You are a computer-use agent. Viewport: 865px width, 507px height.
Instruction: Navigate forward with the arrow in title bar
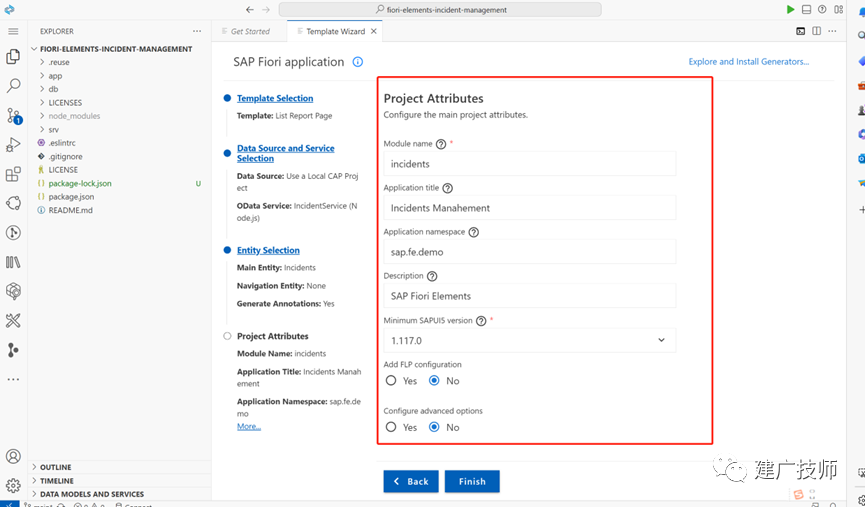(x=266, y=9)
